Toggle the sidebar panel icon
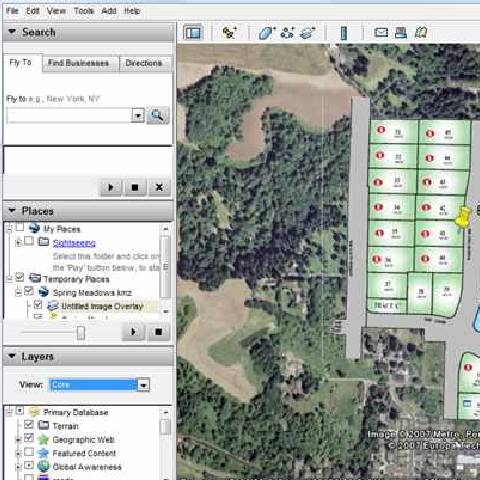Screen dimensions: 480x480 pos(193,33)
